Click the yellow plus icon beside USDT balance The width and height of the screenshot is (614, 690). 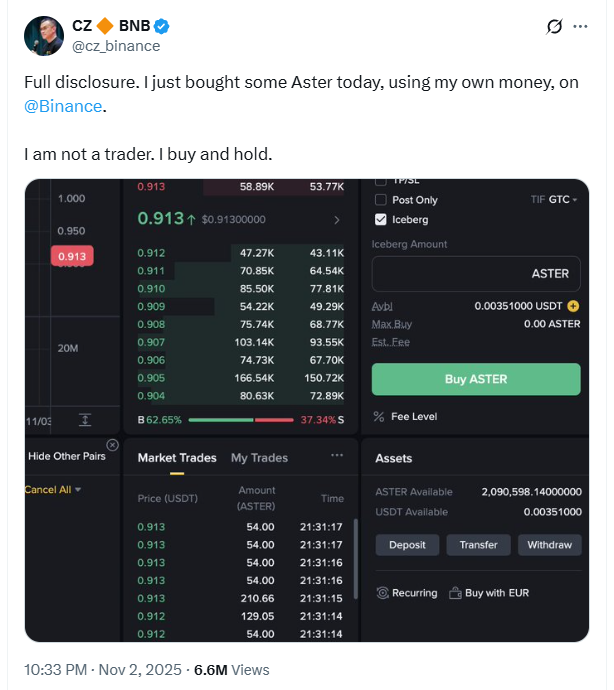(x=573, y=306)
